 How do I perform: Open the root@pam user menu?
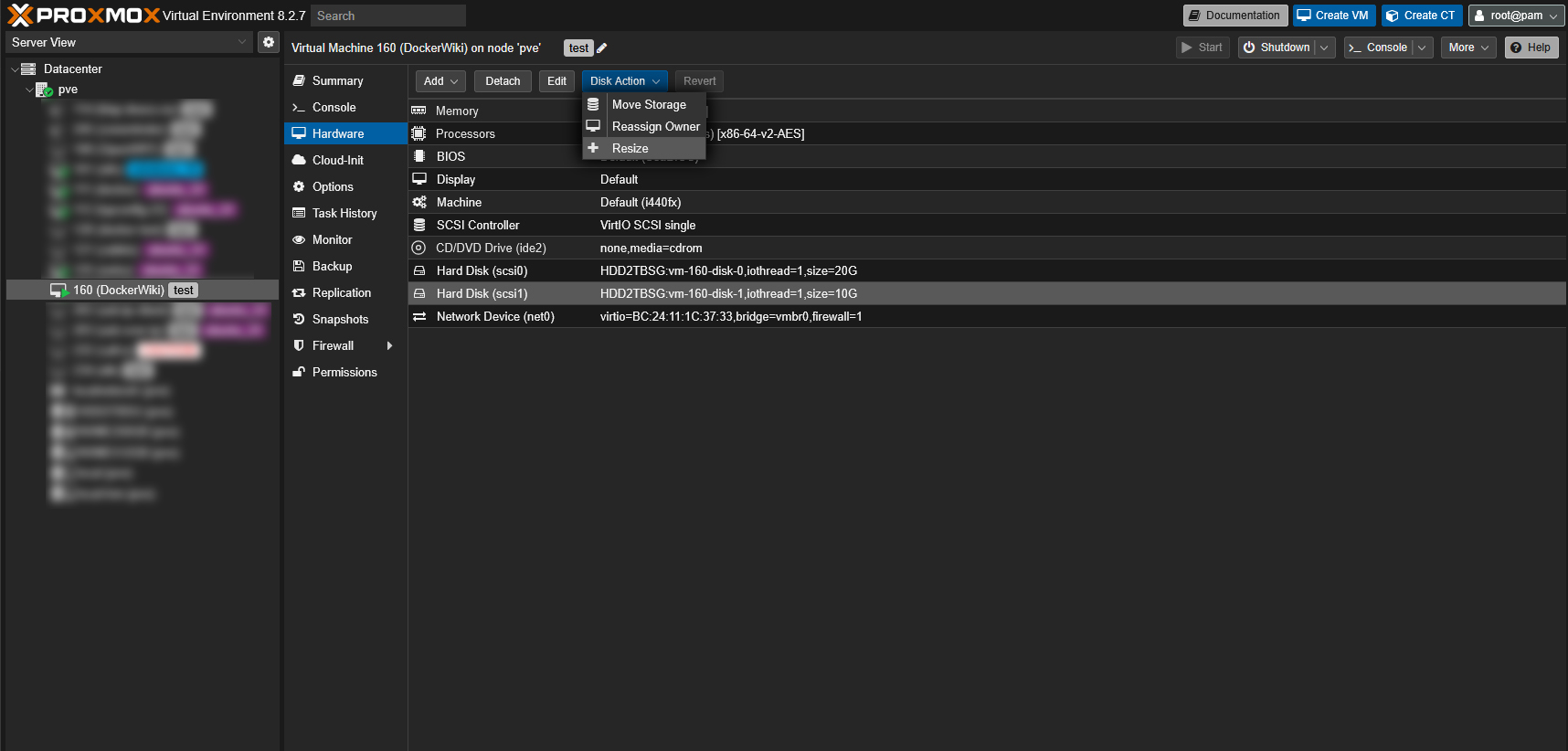pyautogui.click(x=1515, y=16)
